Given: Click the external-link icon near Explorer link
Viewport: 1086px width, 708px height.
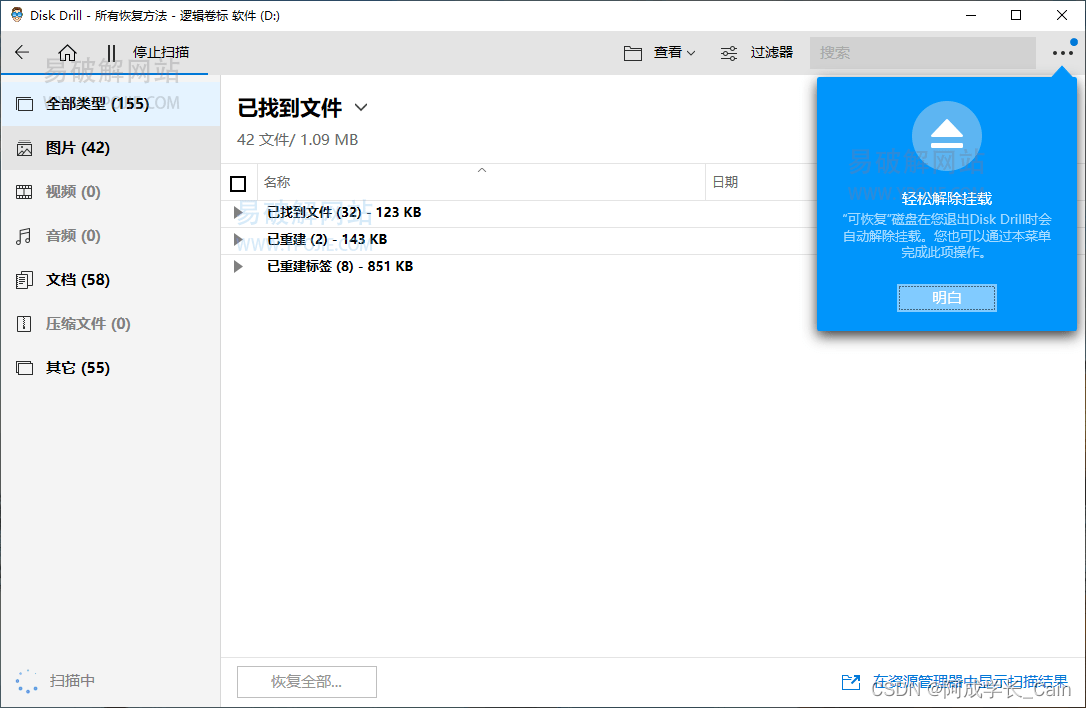Looking at the screenshot, I should (x=851, y=682).
